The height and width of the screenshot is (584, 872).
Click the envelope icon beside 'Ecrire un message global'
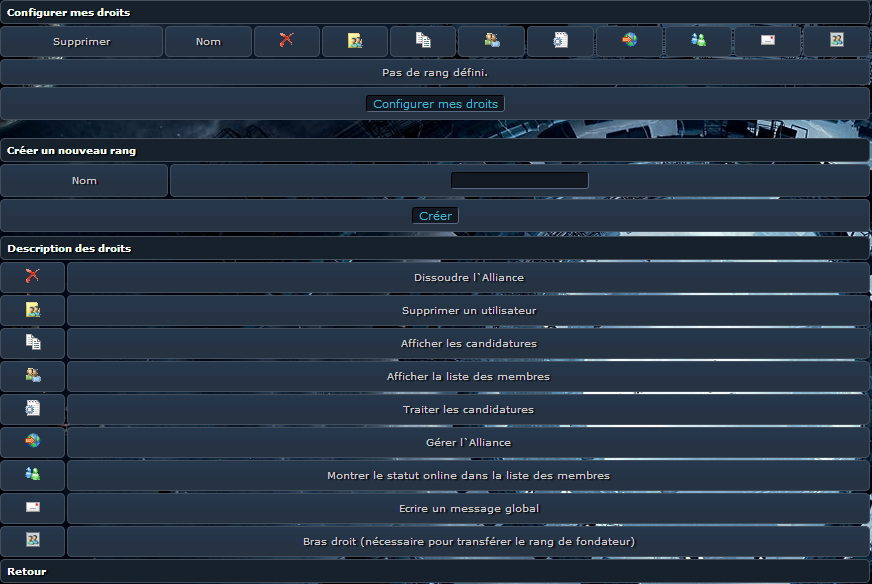click(33, 508)
